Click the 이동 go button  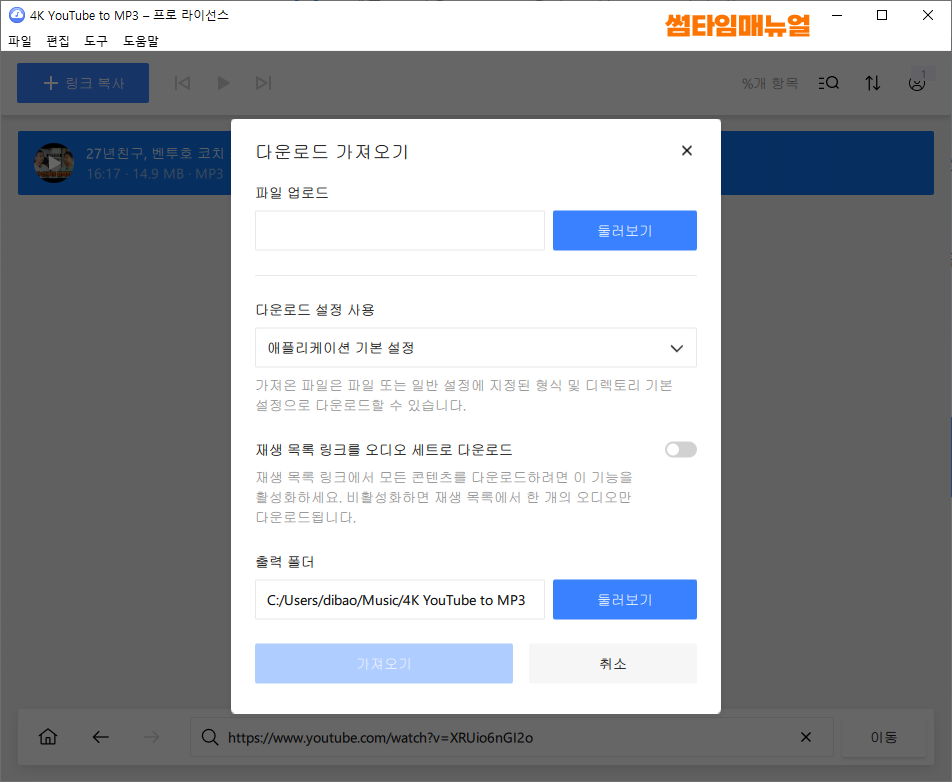(883, 737)
